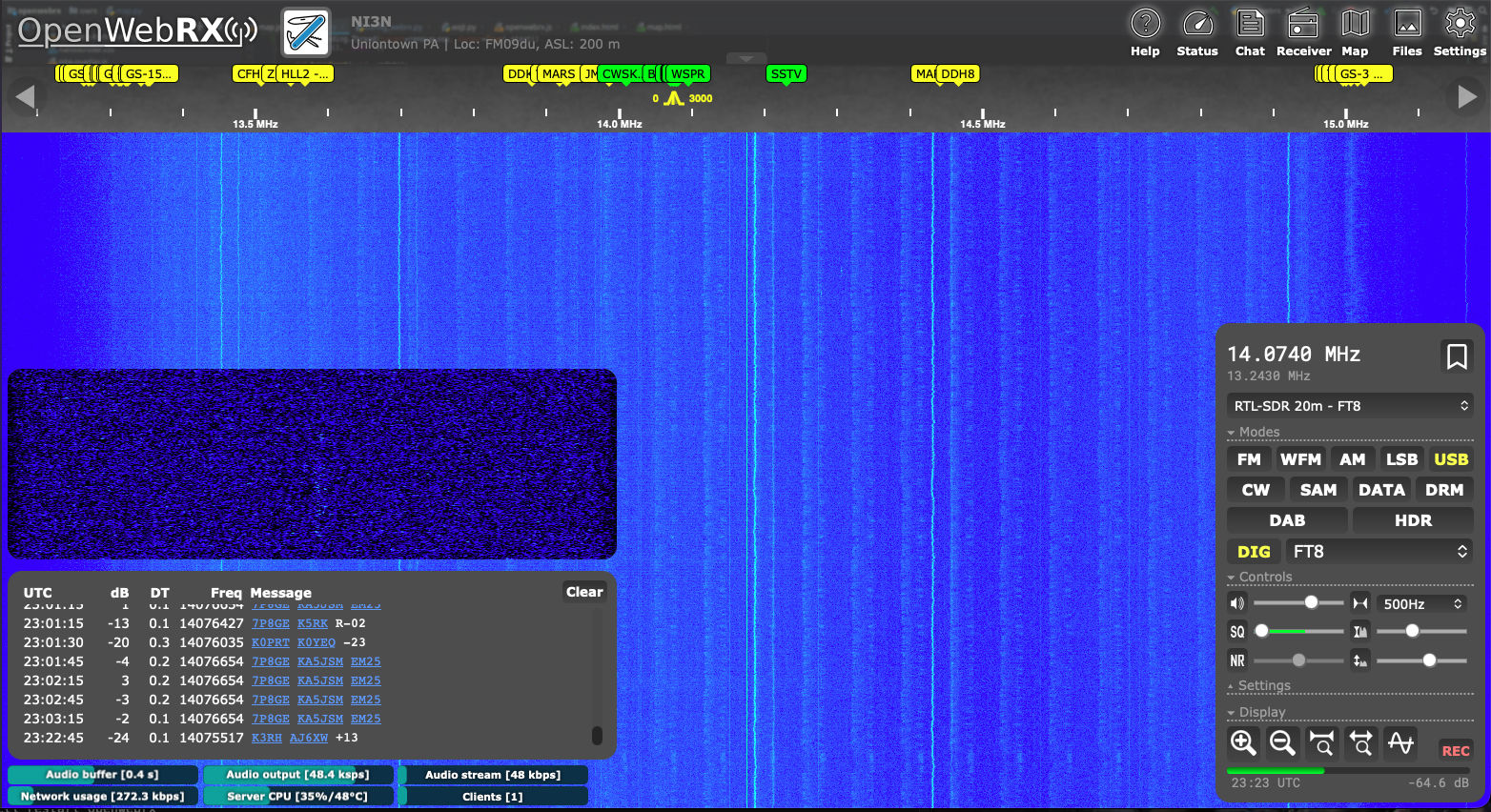Adjust the squelch level slider
This screenshot has height=812, width=1491.
1298,632
